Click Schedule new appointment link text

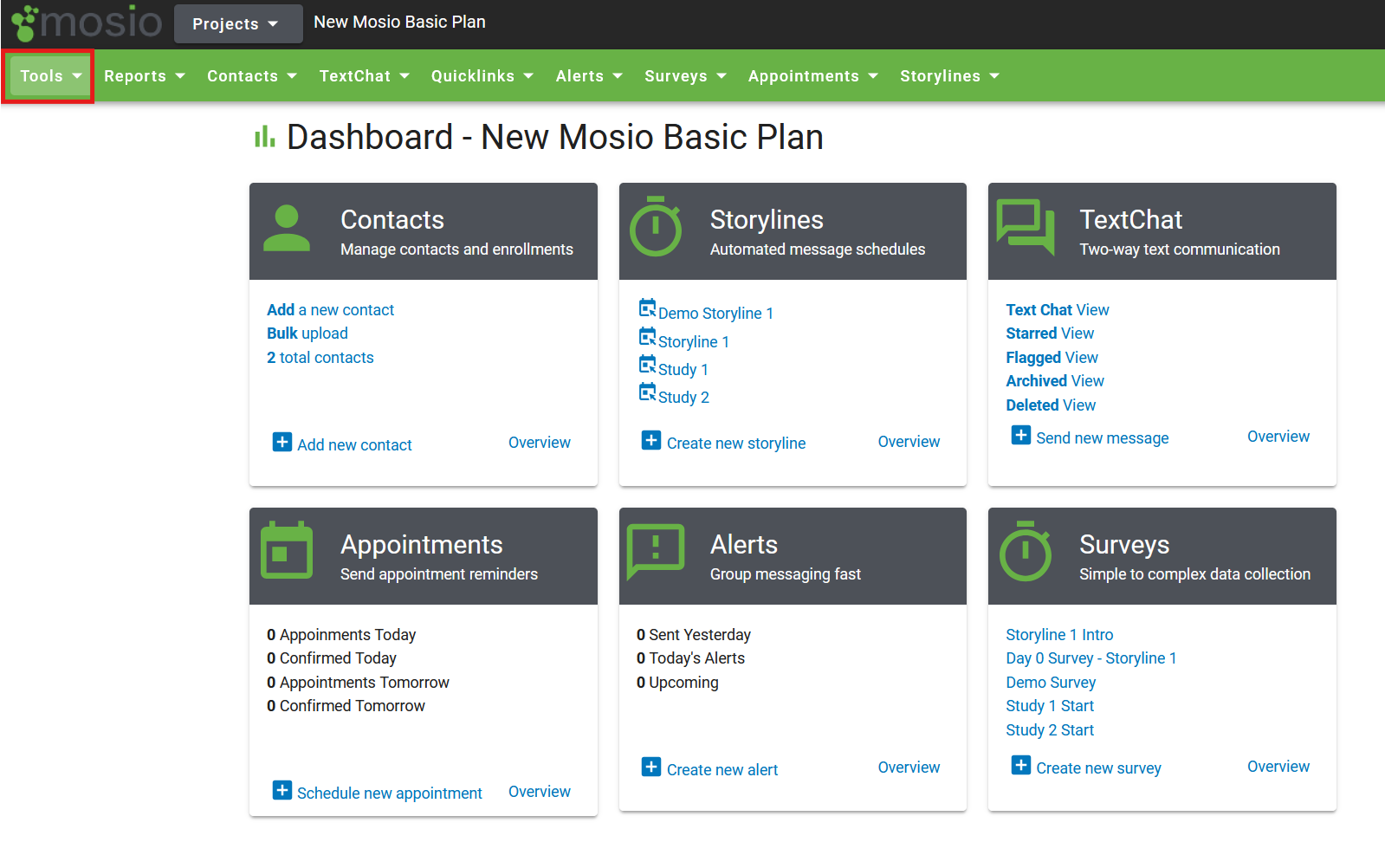click(390, 794)
